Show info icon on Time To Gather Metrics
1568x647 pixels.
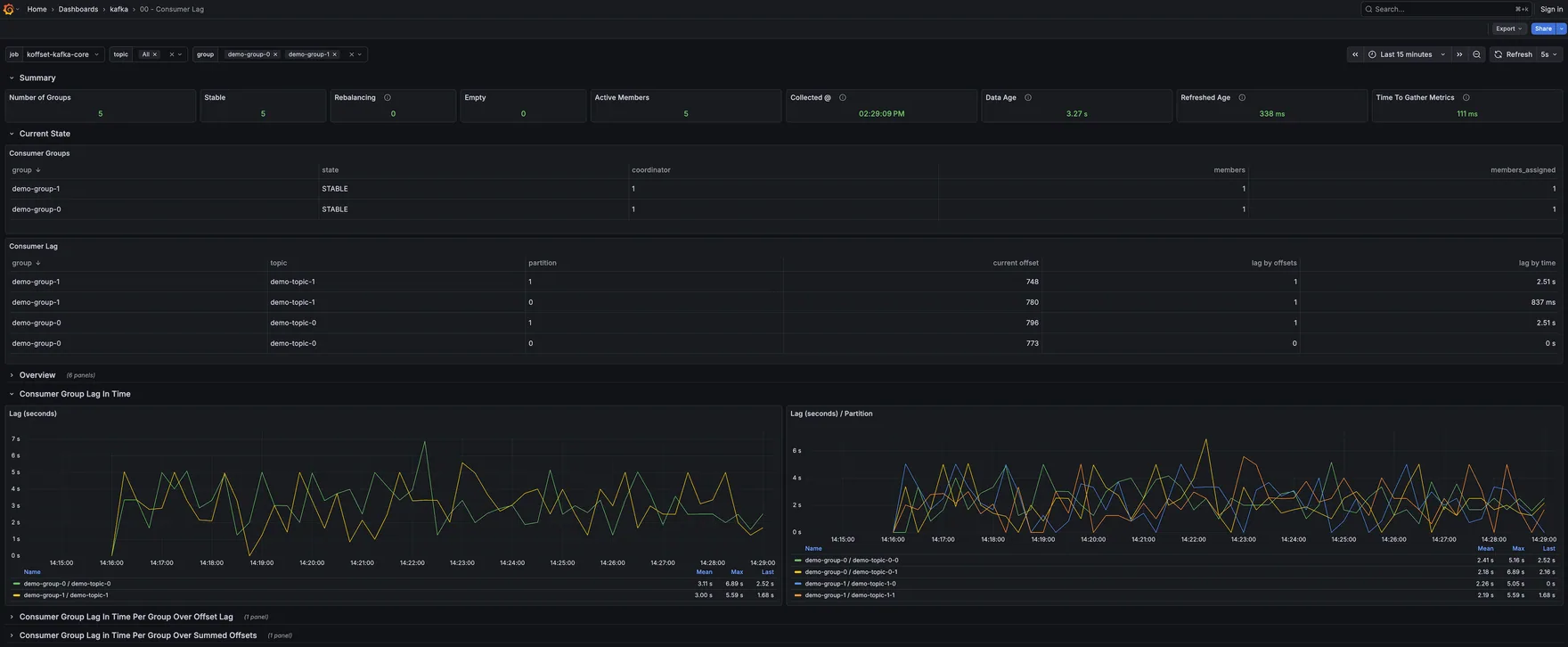click(1466, 97)
